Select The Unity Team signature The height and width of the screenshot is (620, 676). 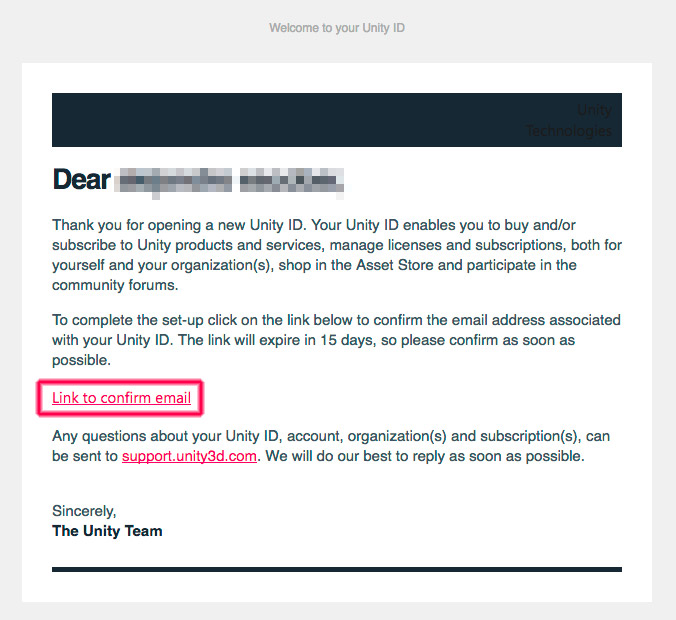click(107, 531)
